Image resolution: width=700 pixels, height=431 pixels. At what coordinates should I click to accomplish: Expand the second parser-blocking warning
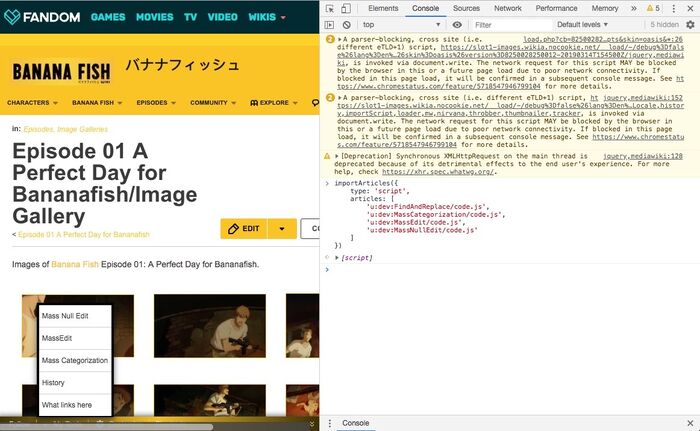click(339, 97)
